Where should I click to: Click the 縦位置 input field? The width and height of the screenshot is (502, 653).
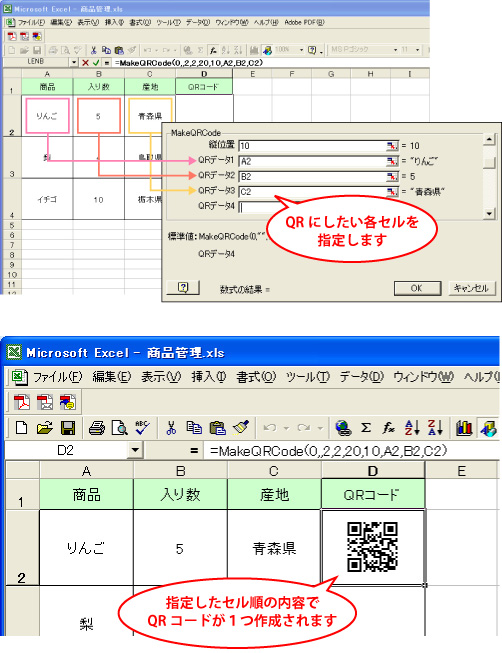pyautogui.click(x=312, y=146)
